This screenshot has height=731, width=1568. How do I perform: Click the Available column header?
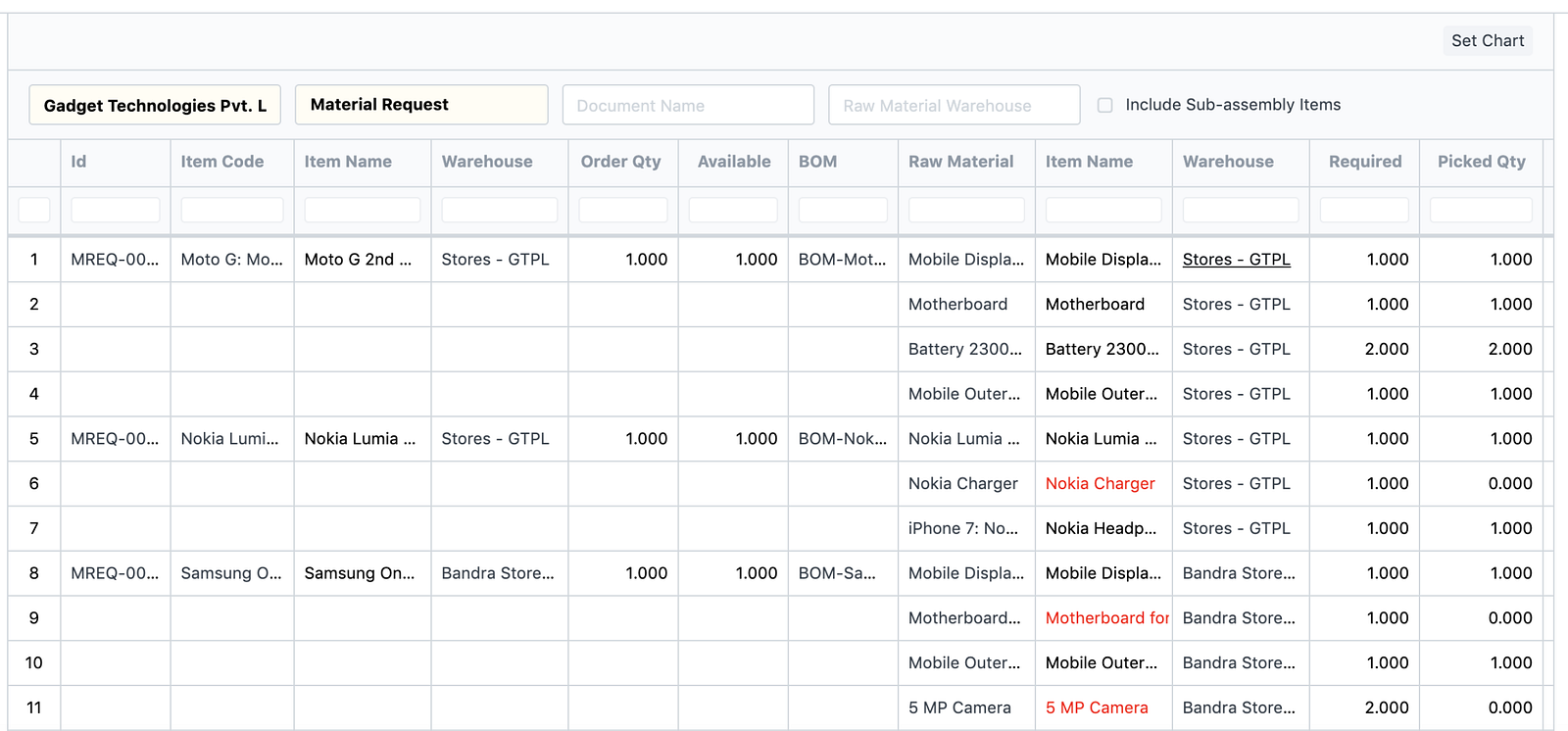point(734,162)
